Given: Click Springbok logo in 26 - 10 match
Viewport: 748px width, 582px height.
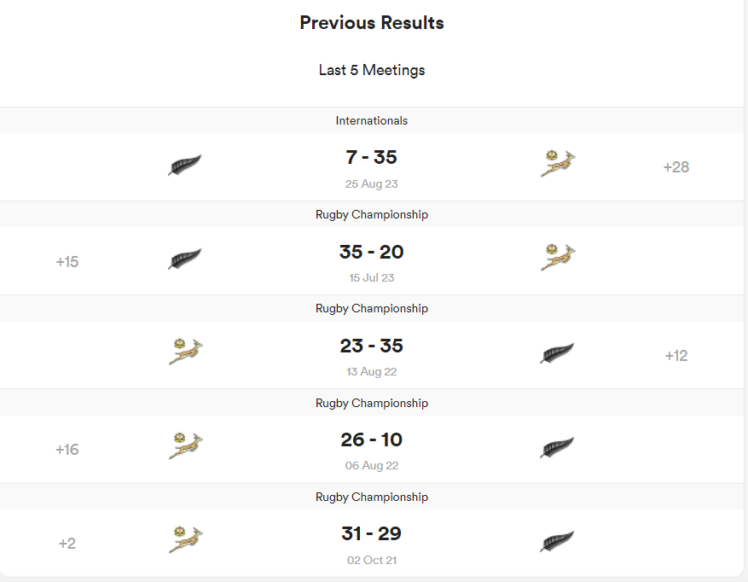Looking at the screenshot, I should coord(185,446).
